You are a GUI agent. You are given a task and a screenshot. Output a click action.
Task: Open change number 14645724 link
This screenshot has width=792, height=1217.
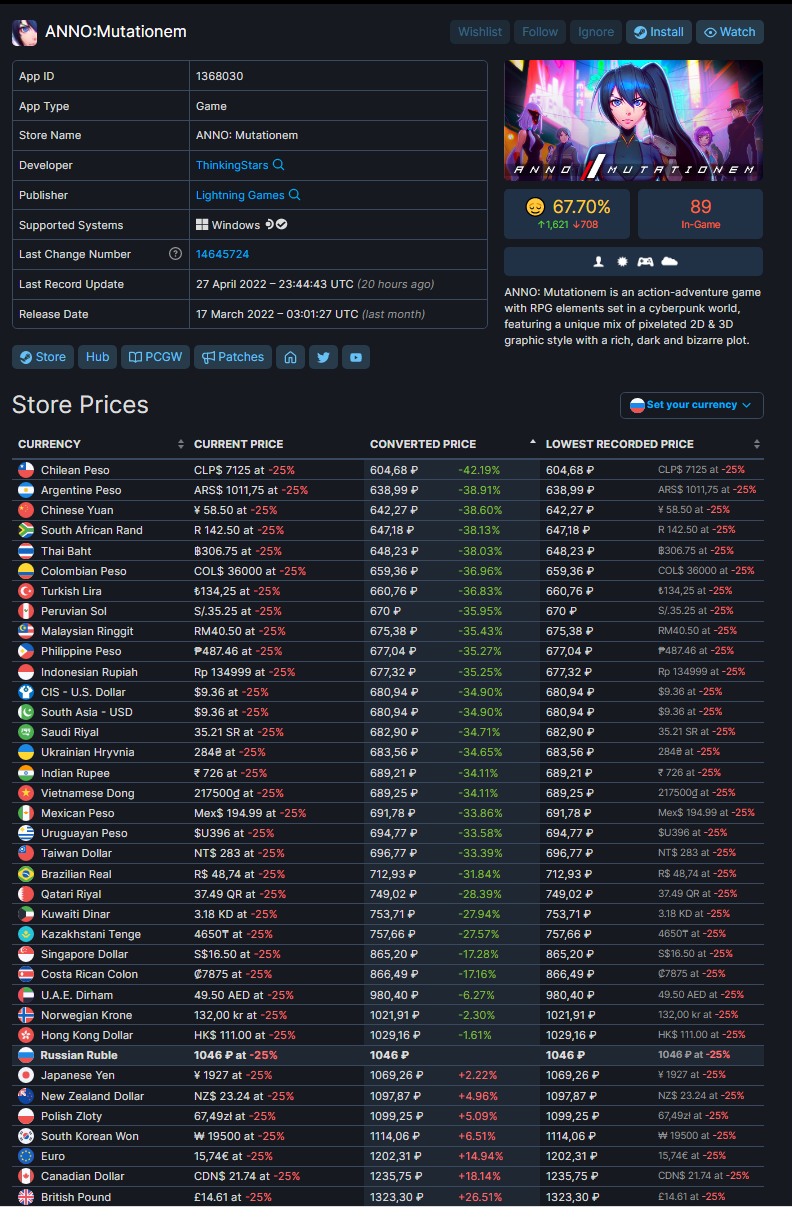point(222,254)
